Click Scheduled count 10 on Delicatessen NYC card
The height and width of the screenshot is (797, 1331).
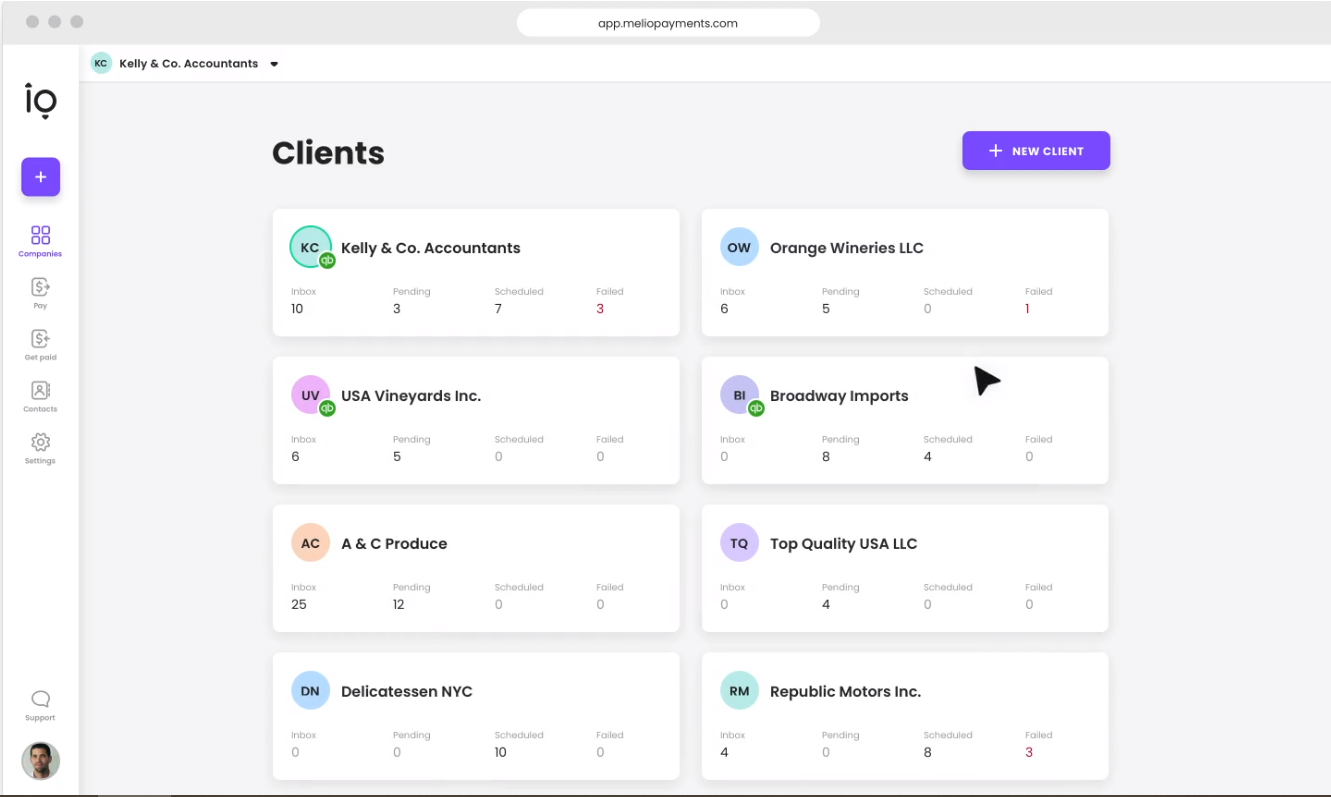coord(501,753)
